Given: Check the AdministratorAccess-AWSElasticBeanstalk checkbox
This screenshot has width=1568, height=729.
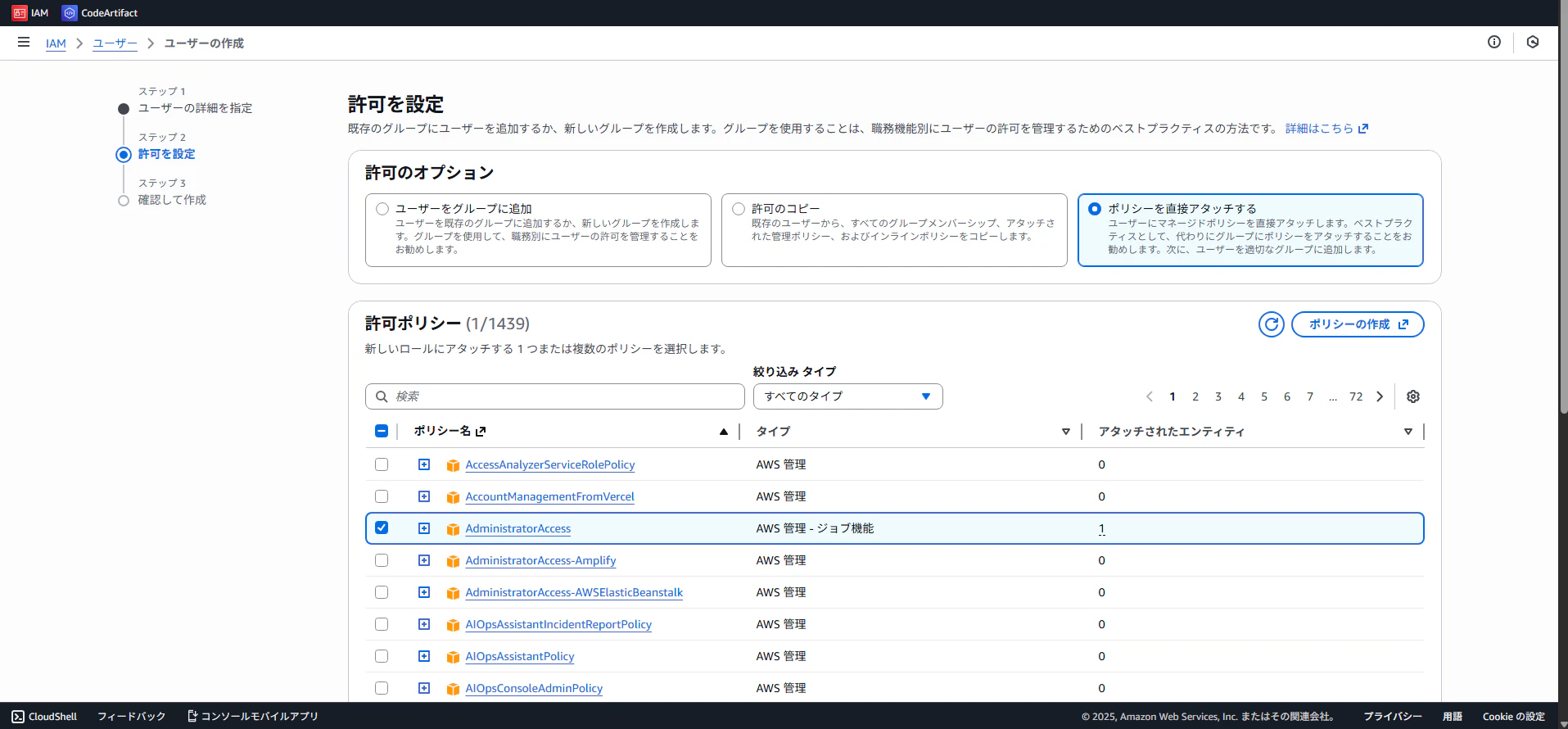Looking at the screenshot, I should (x=382, y=592).
